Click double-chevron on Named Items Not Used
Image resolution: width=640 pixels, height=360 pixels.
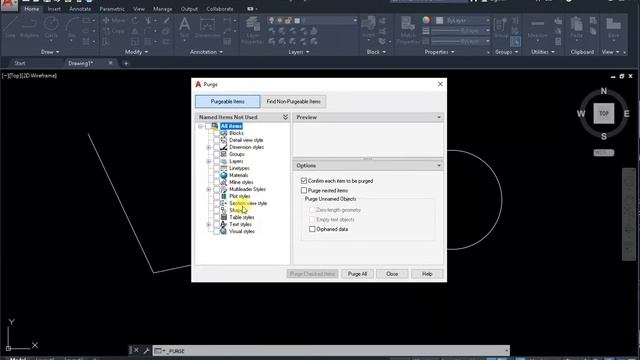[285, 117]
